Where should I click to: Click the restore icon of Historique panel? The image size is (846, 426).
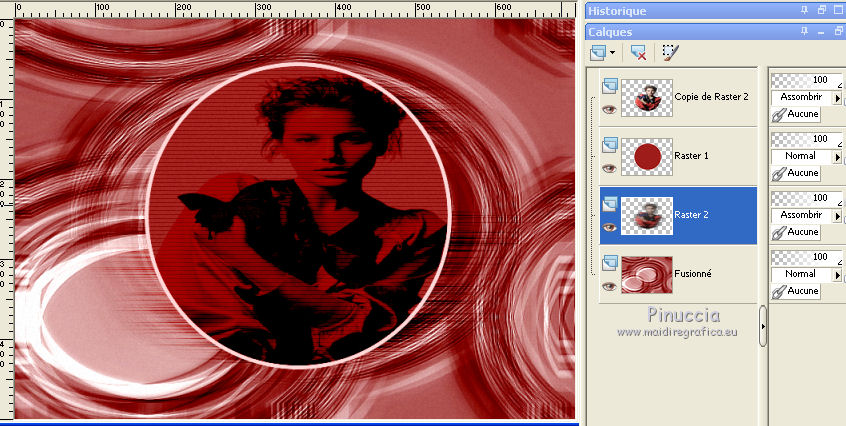tap(822, 10)
